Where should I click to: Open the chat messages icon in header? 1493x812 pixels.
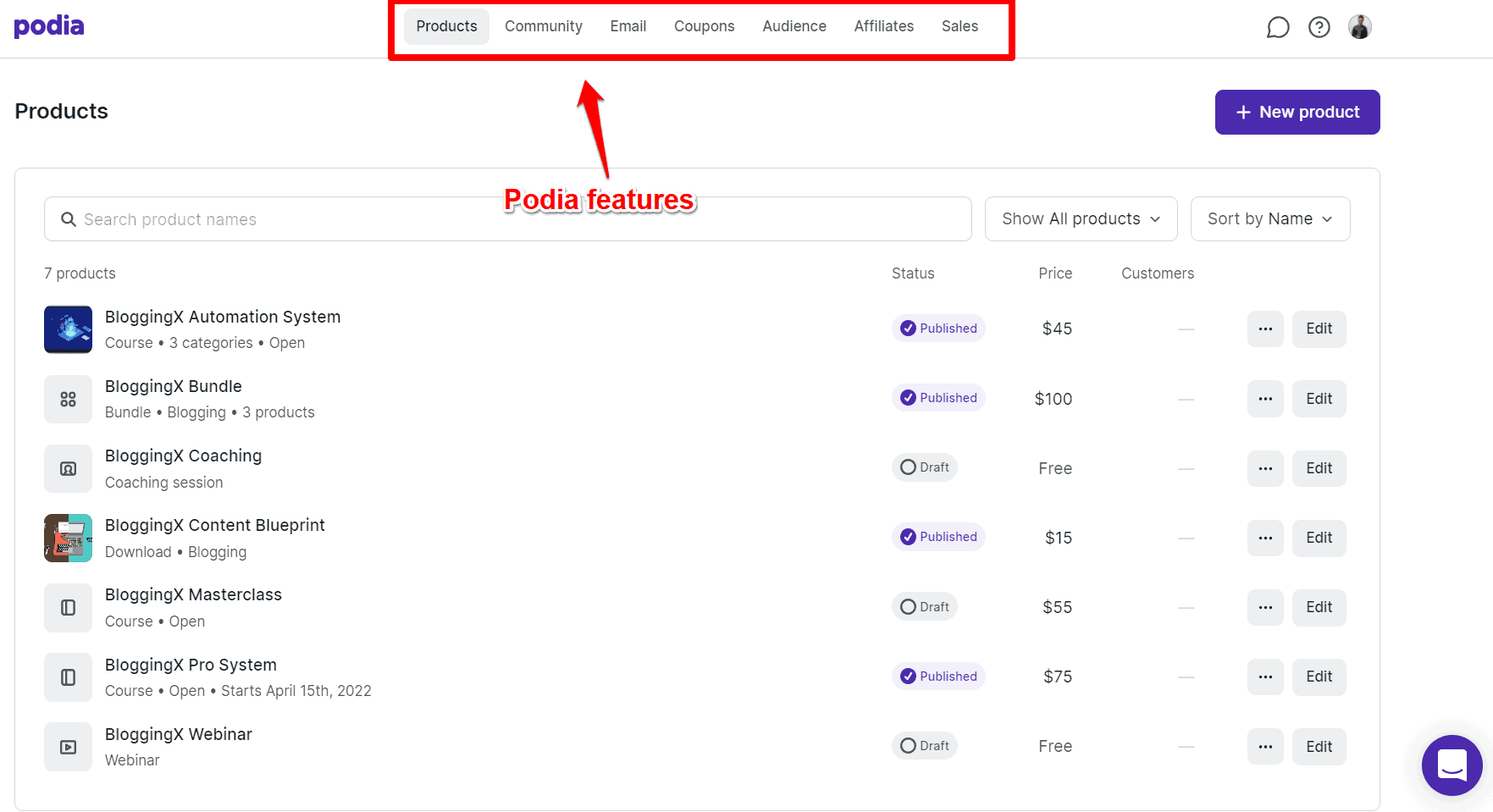point(1278,28)
